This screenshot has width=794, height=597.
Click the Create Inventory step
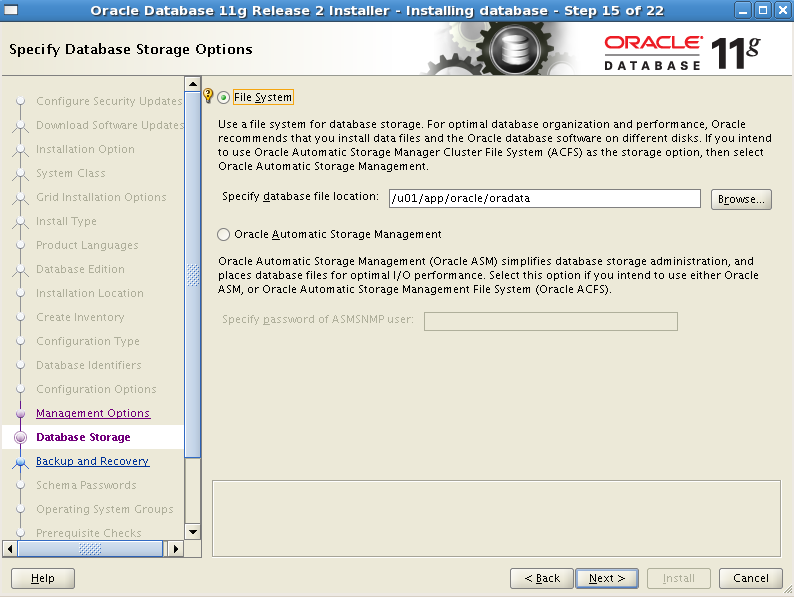coord(81,317)
